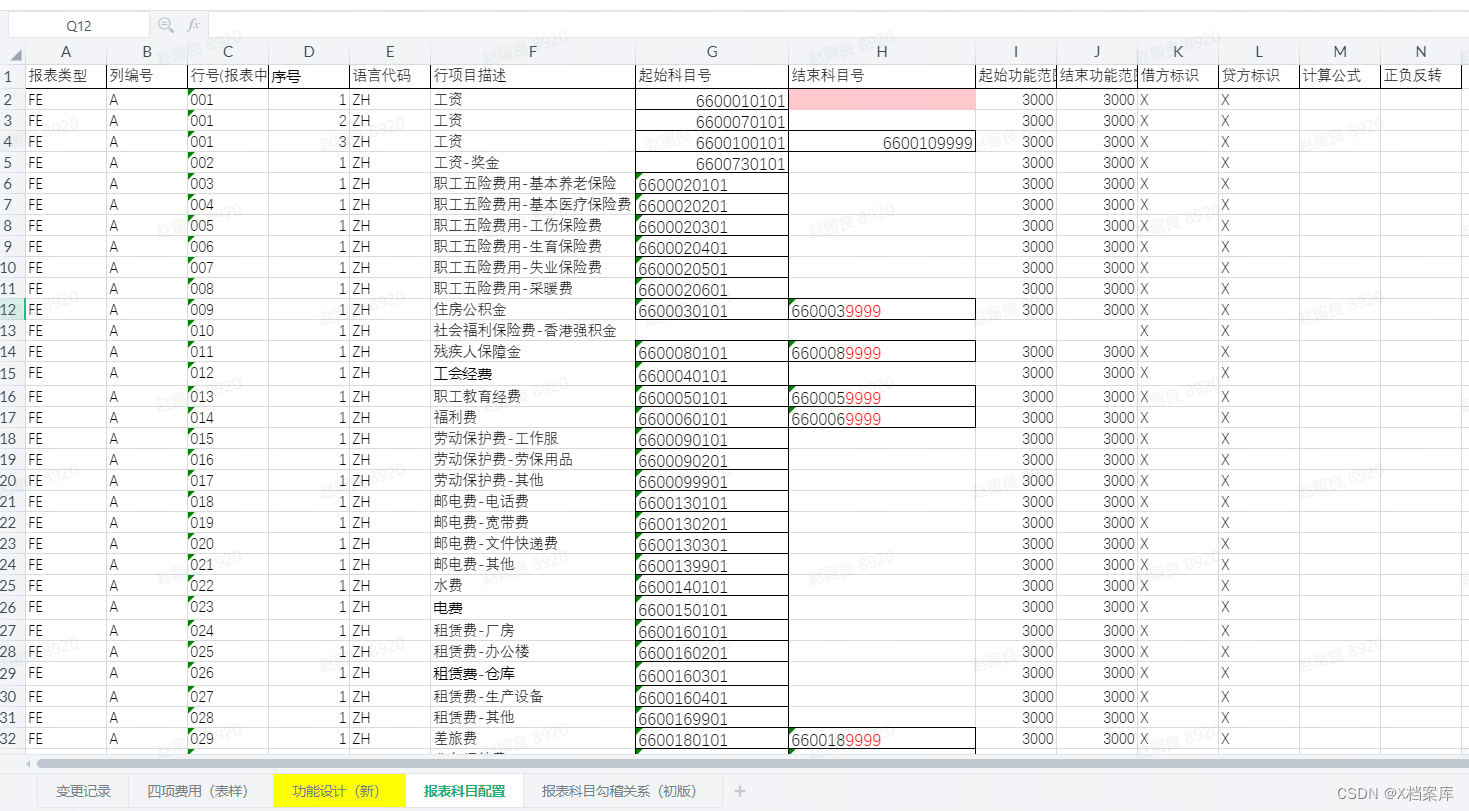Click header cell 行项目描述
This screenshot has width=1469, height=811.
coord(533,76)
